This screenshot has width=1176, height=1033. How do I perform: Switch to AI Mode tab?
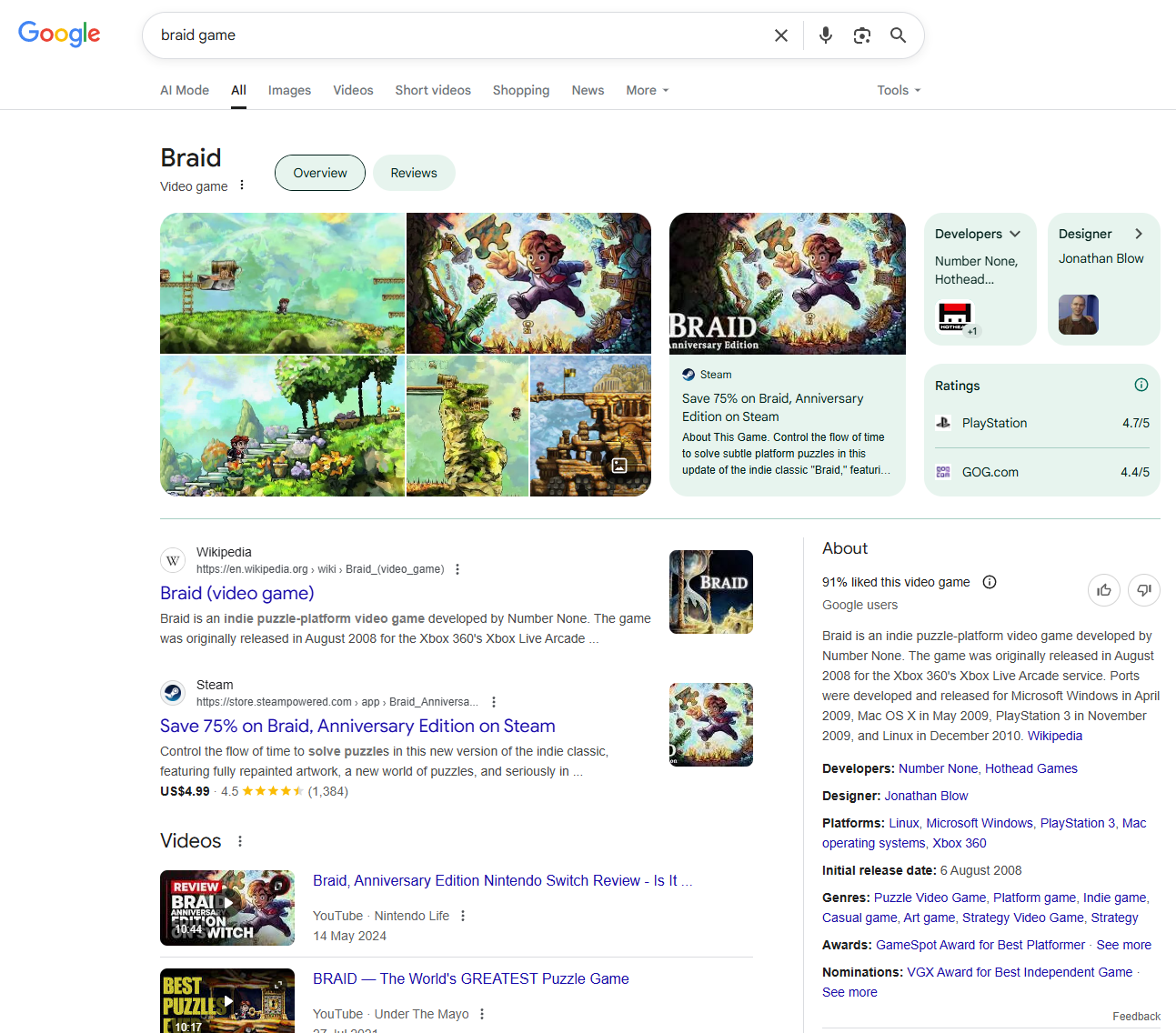point(185,90)
